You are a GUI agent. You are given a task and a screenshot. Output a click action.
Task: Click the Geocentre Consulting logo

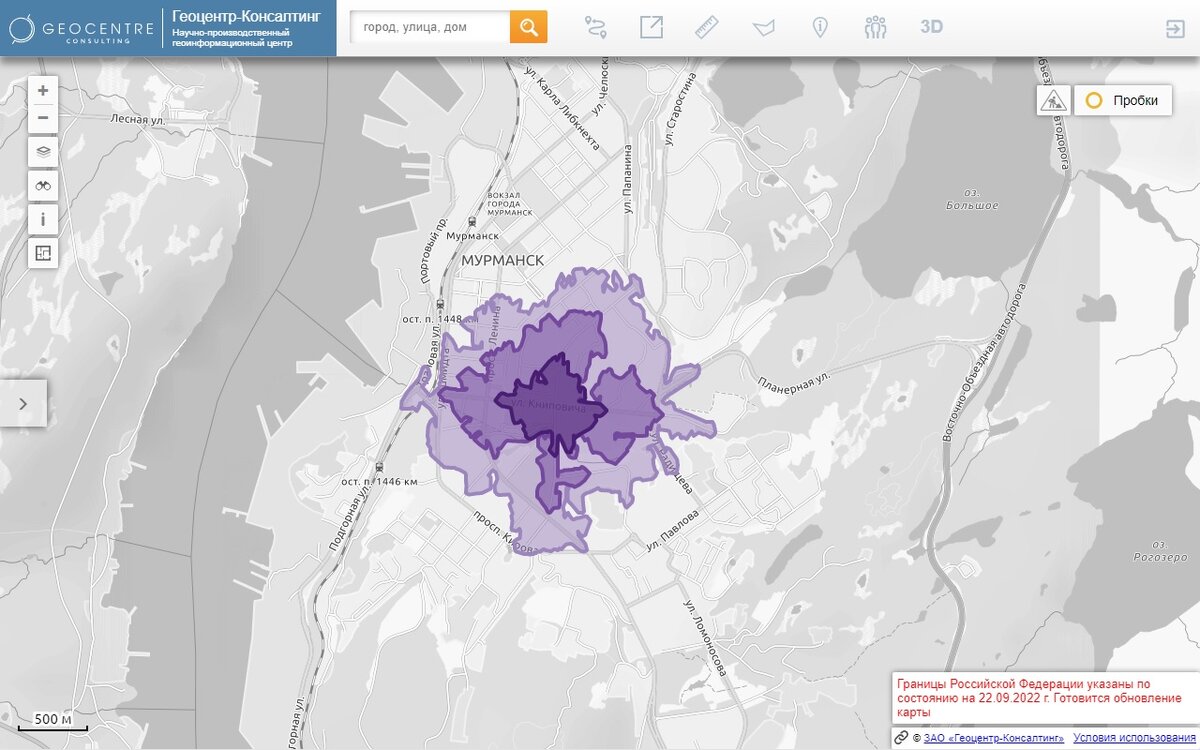pyautogui.click(x=81, y=28)
